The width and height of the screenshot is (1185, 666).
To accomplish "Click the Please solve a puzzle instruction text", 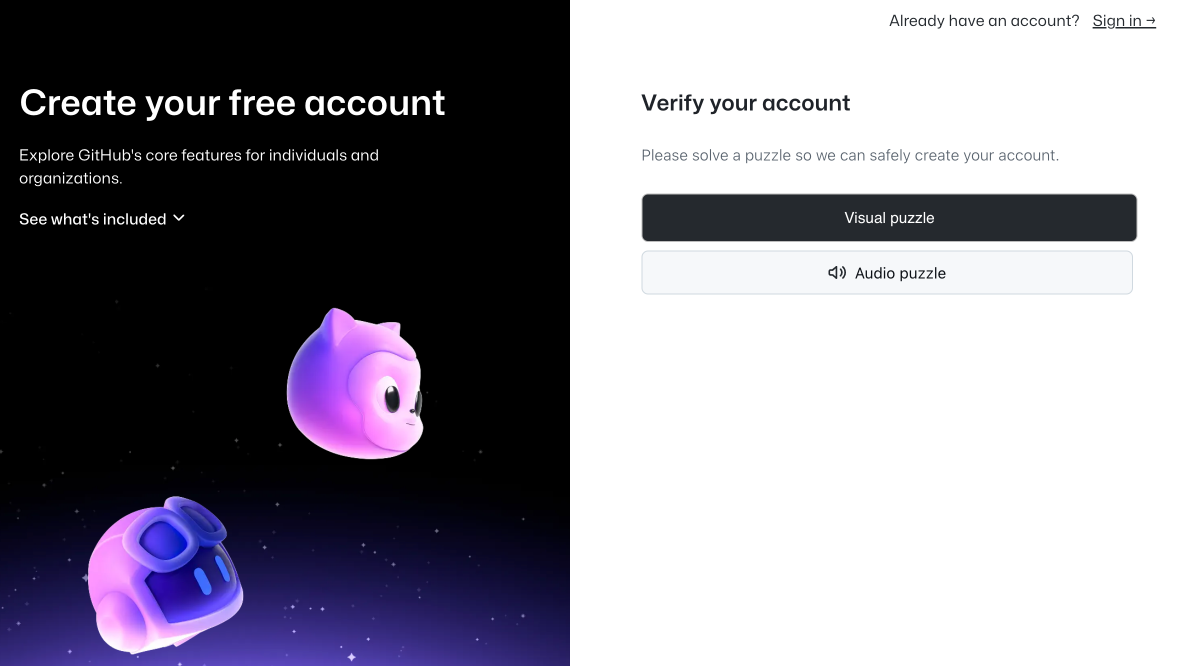I will (849, 156).
